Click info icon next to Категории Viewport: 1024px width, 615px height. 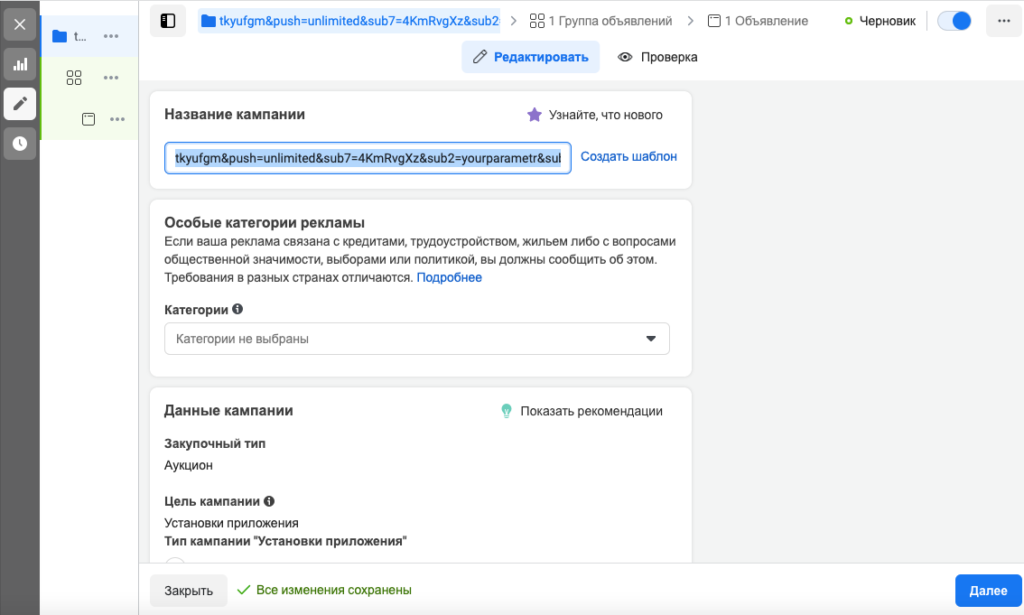(238, 309)
